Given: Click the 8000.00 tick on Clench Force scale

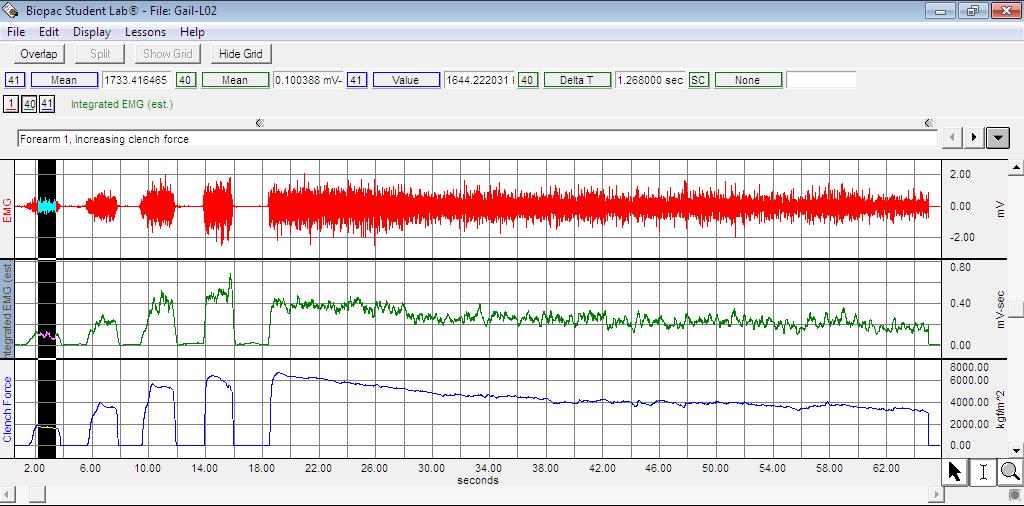Looking at the screenshot, I should [x=970, y=368].
